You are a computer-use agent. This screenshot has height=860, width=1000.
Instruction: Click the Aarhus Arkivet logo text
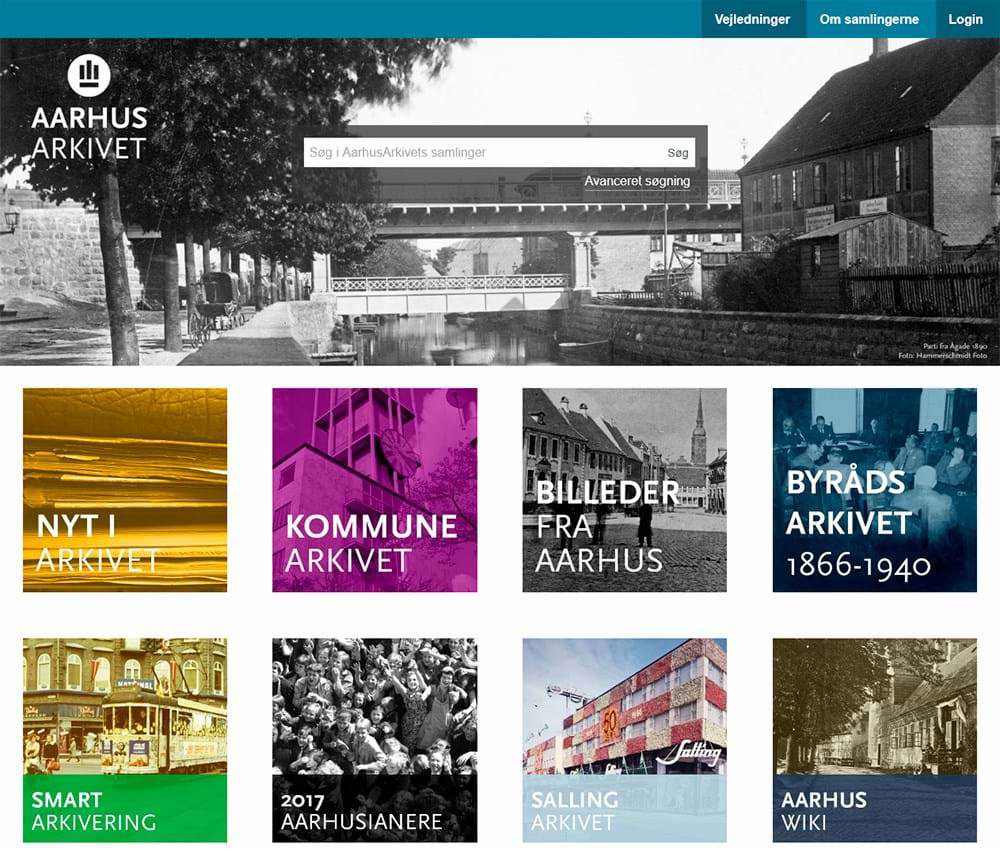[x=89, y=133]
